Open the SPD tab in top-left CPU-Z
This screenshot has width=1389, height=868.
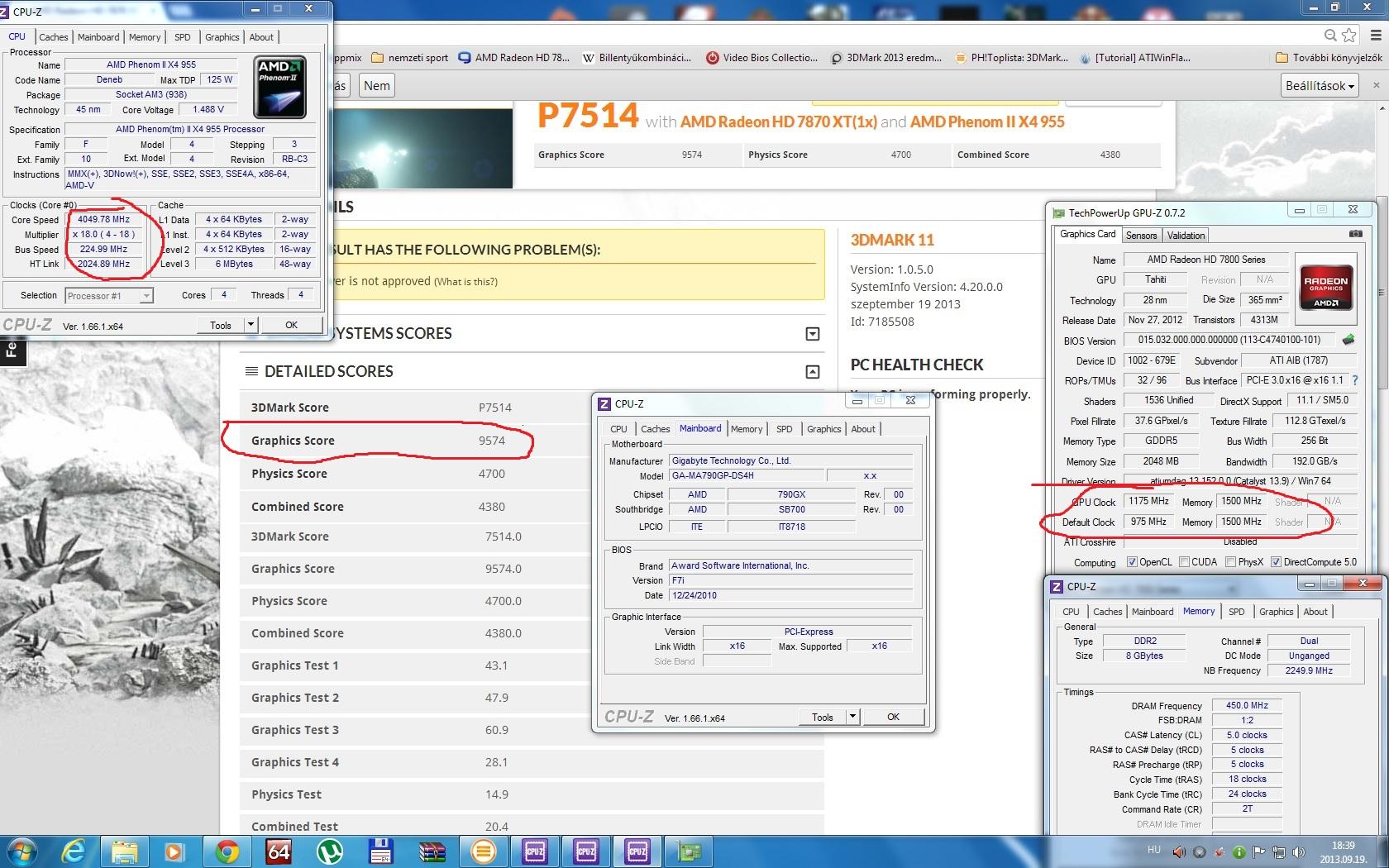point(183,37)
